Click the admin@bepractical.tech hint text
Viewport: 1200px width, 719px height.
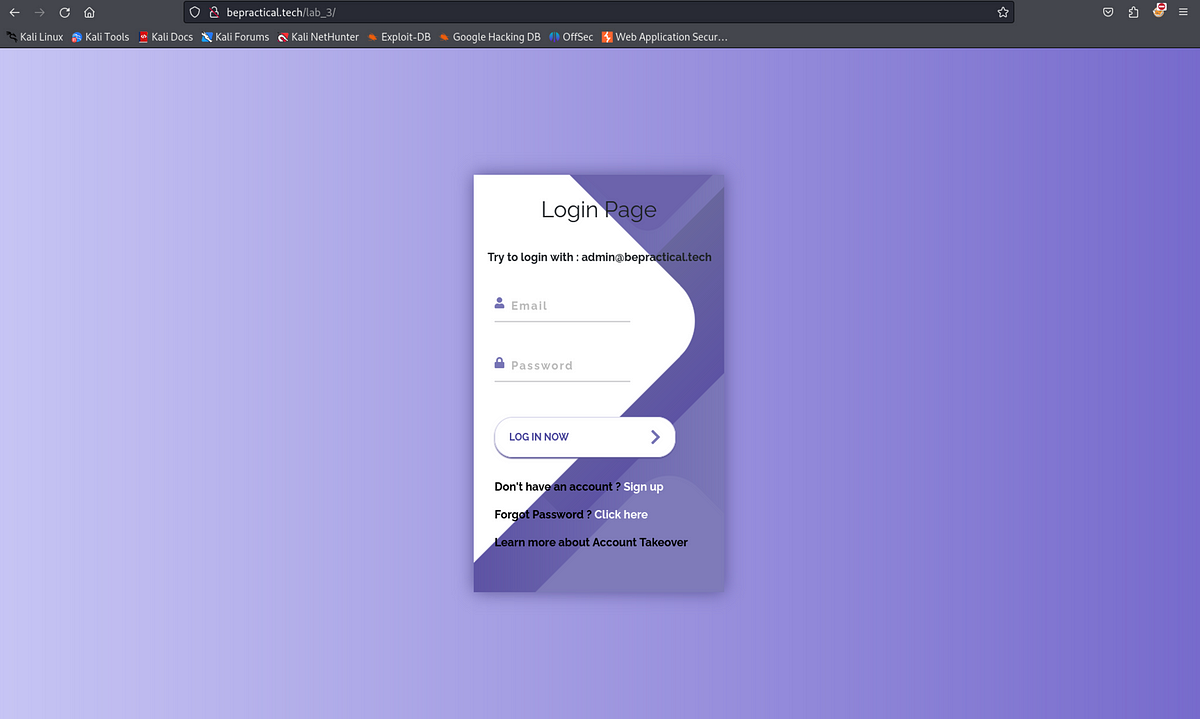click(x=646, y=258)
